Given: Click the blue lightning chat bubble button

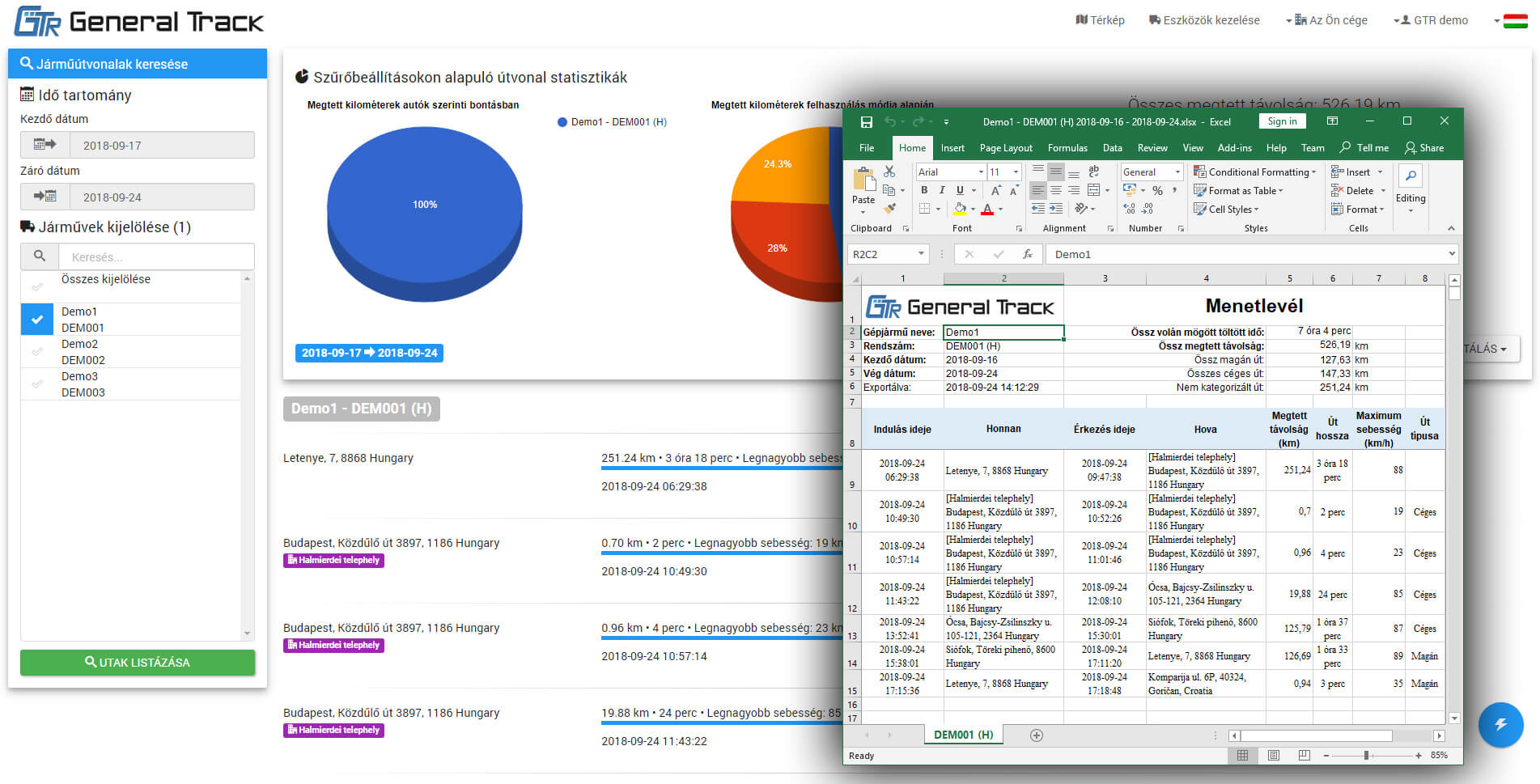Looking at the screenshot, I should [1500, 724].
